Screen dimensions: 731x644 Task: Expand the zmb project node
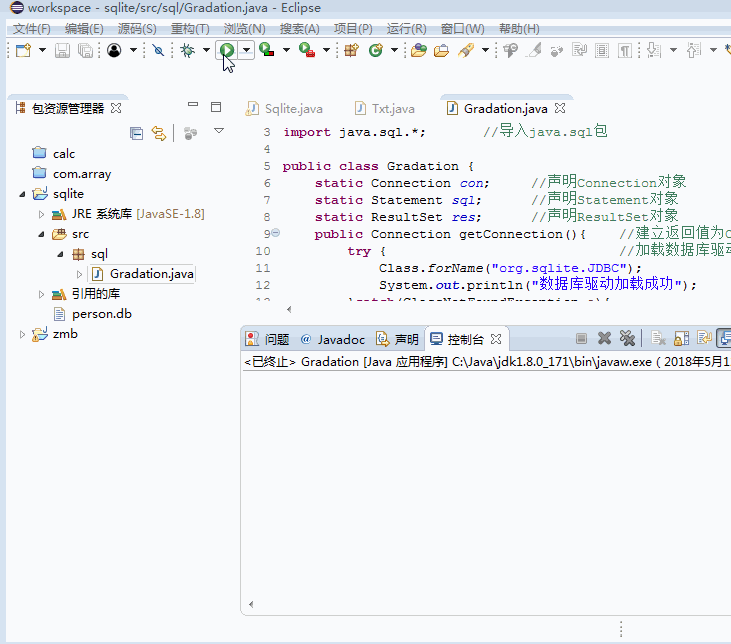pos(22,334)
